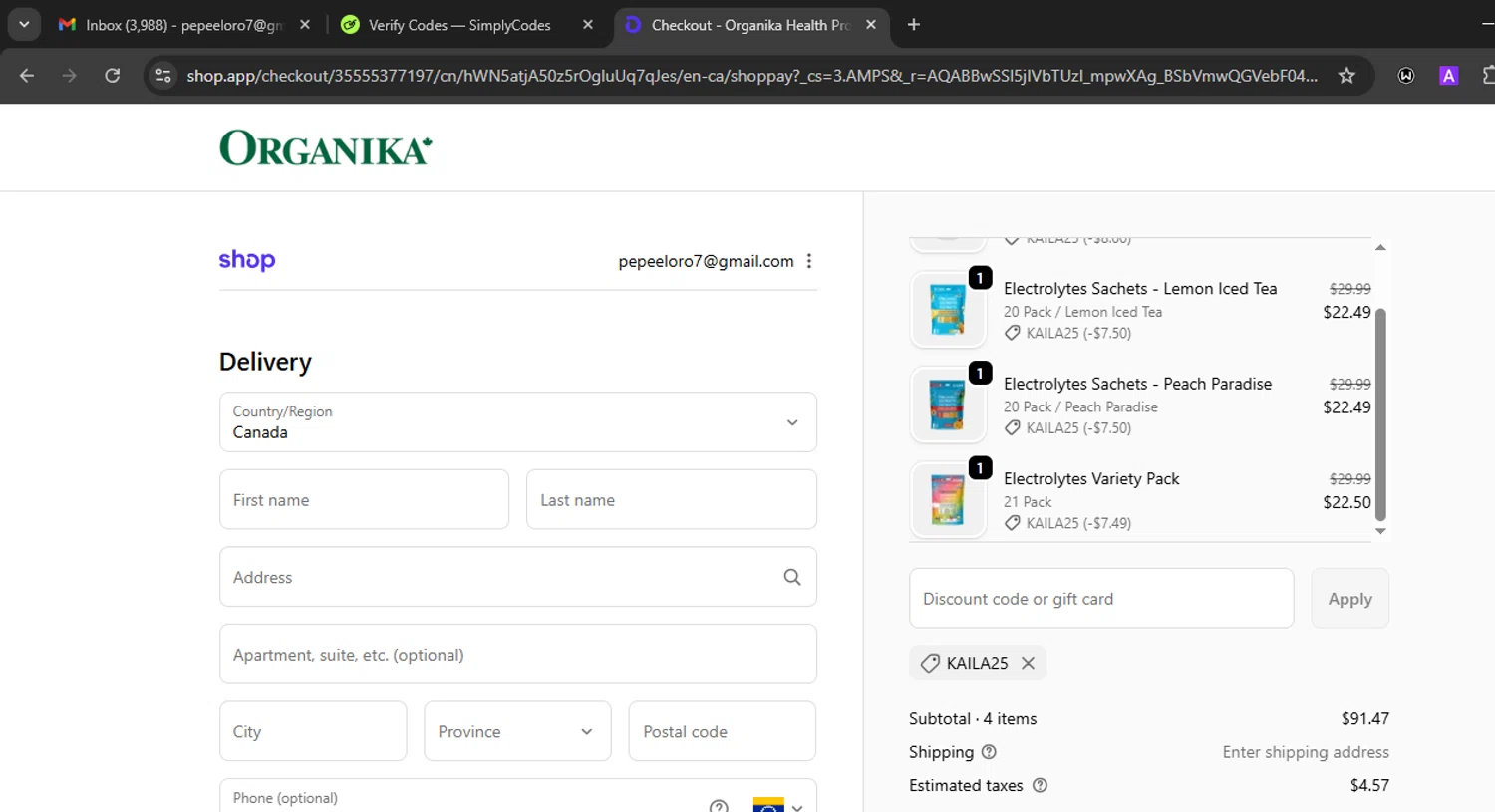
Task: Expand the Country/Region dropdown
Action: click(518, 422)
